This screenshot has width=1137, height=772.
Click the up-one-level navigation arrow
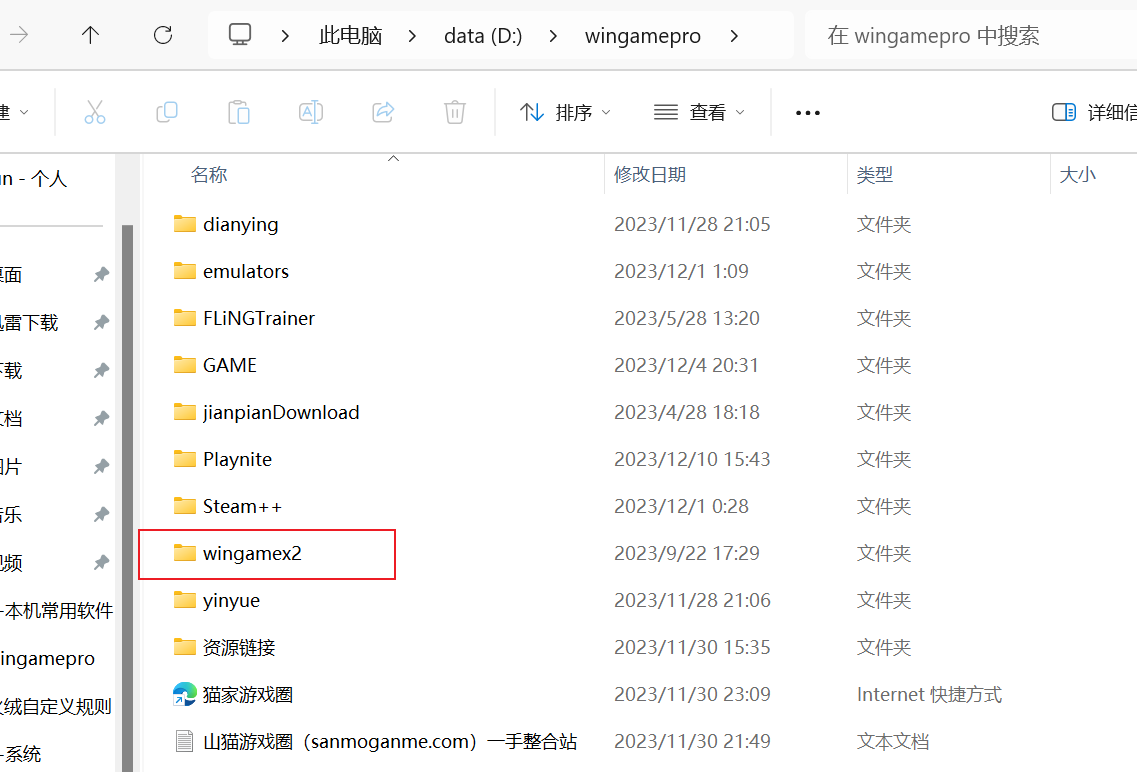coord(89,34)
